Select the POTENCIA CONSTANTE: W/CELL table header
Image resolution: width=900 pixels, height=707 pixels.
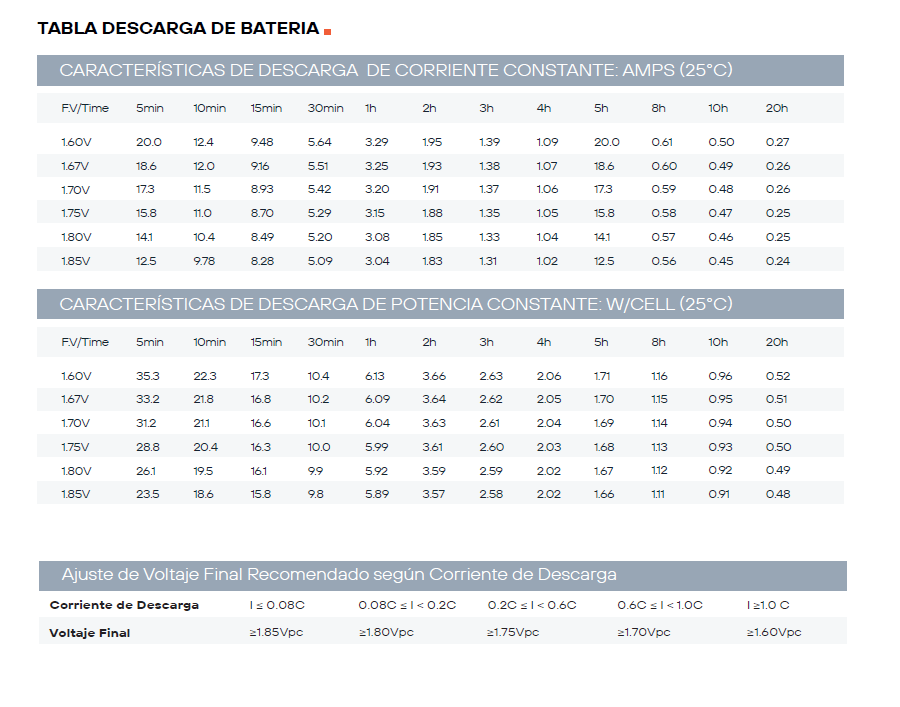tap(396, 304)
